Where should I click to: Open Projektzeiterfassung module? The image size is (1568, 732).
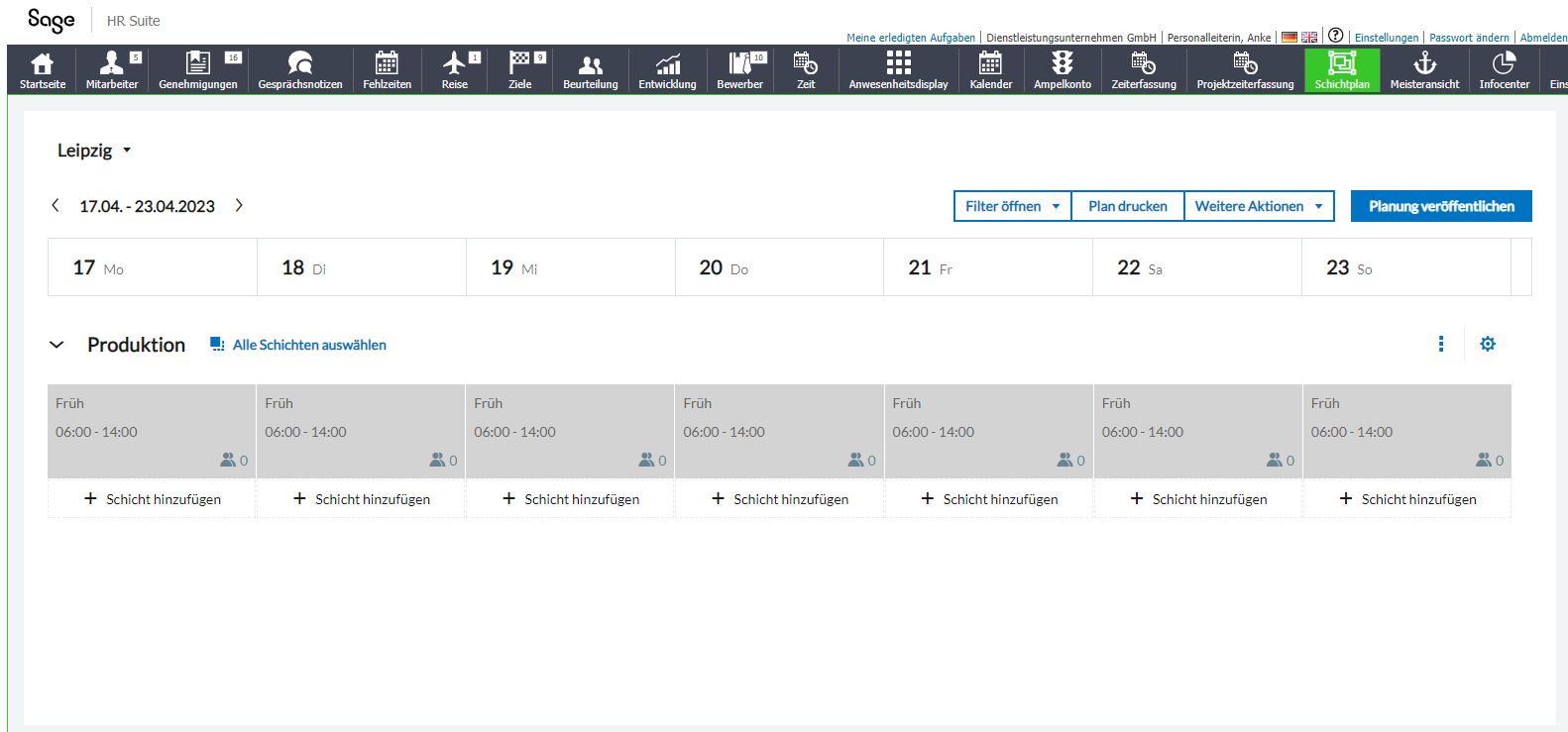click(1245, 69)
